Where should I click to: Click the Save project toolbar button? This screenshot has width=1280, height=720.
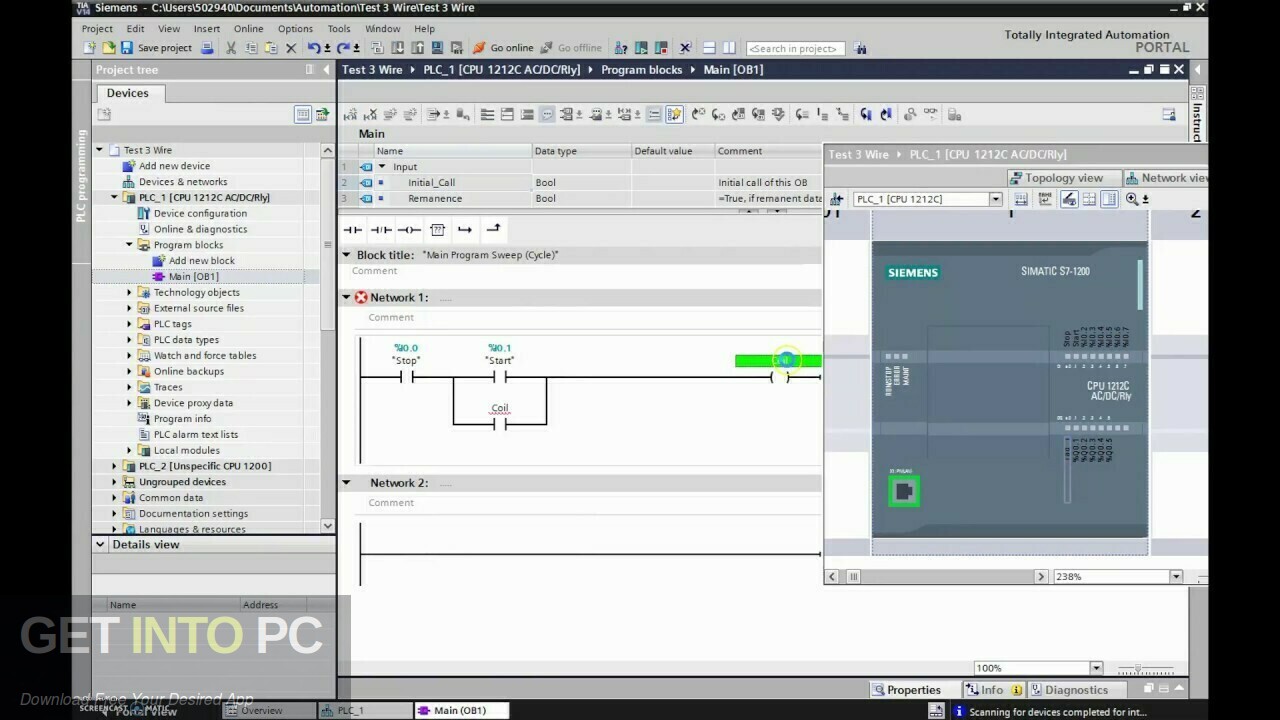click(x=156, y=48)
